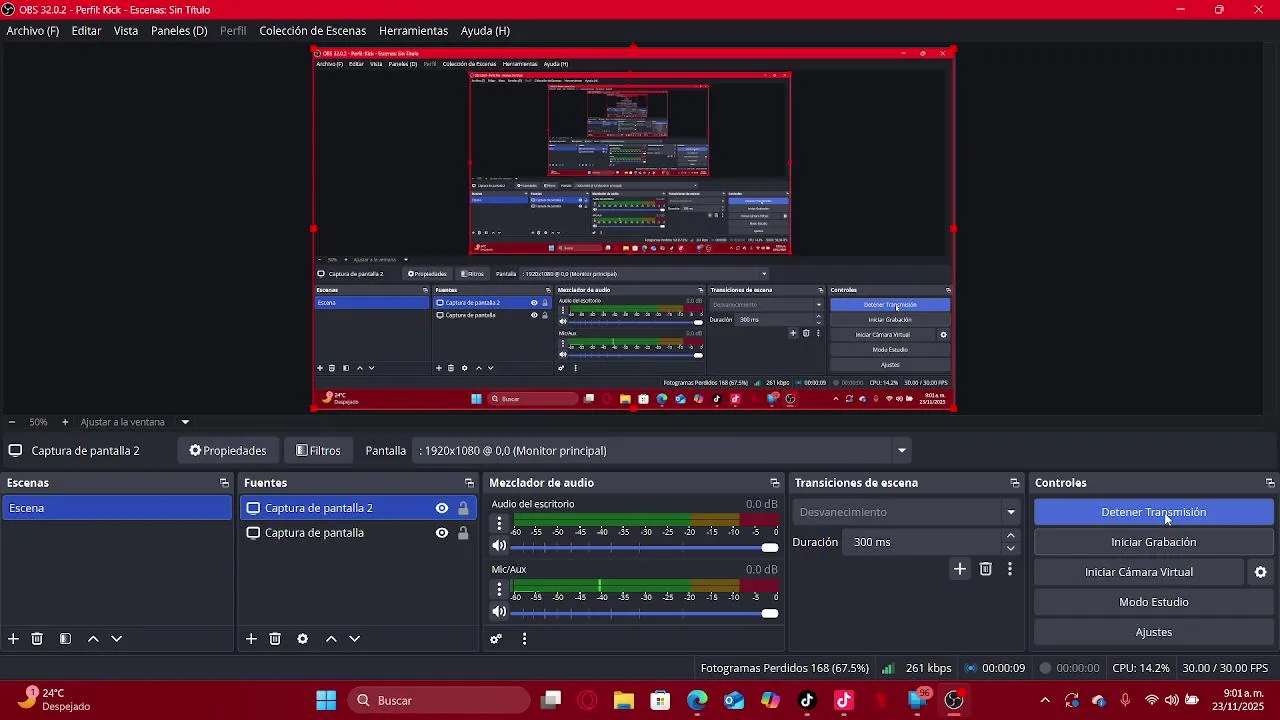Open the Vista menu
Screen dimensions: 1280x720
coord(126,31)
